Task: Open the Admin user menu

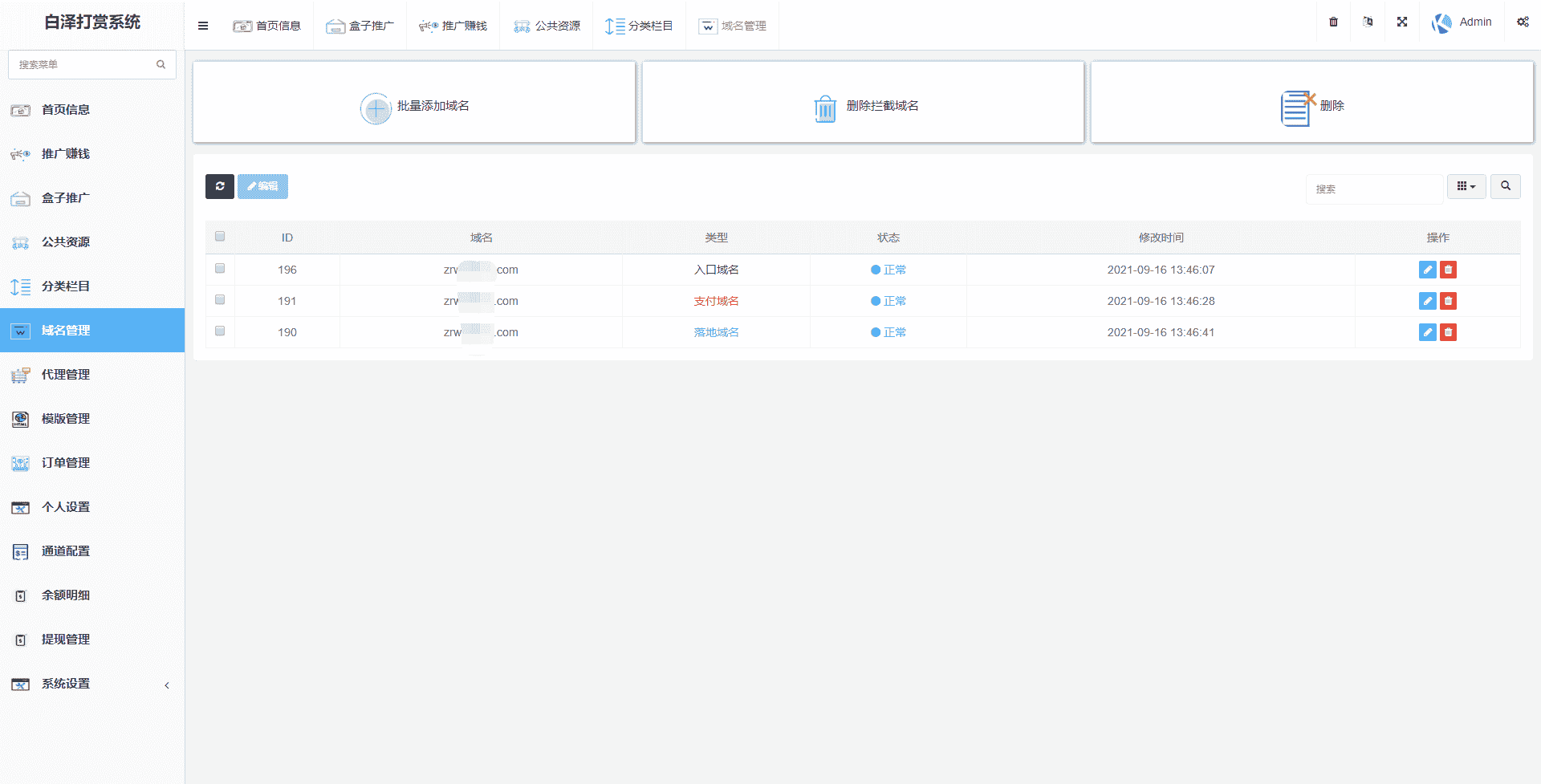Action: (x=1462, y=22)
